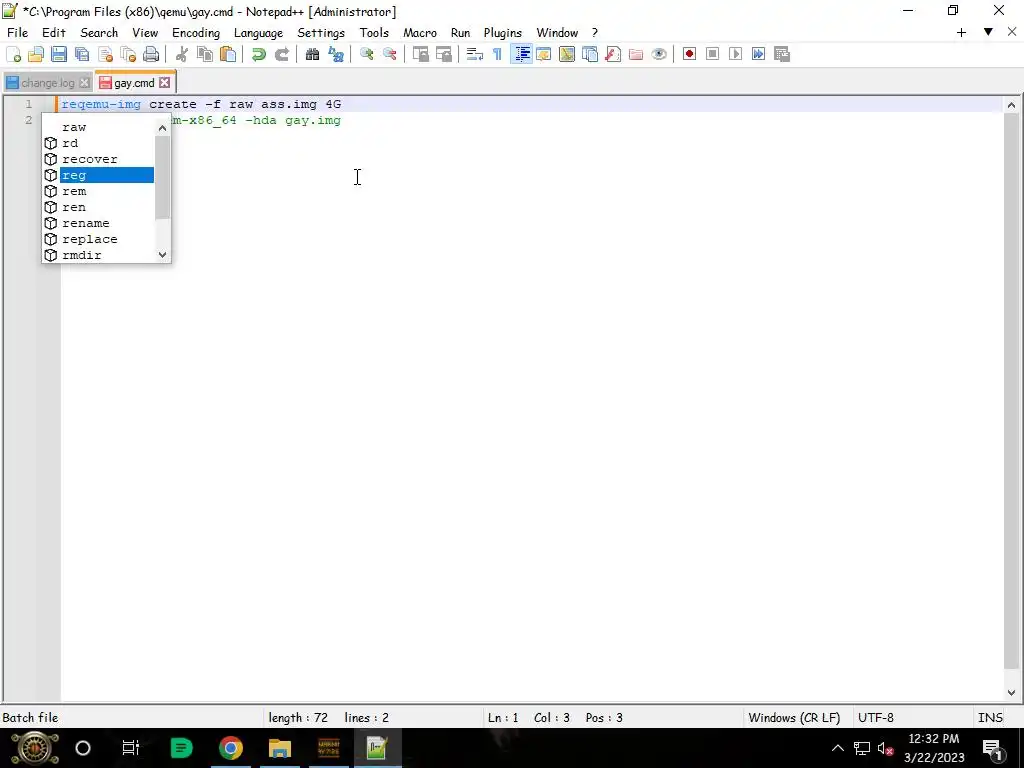Choose 'rmdir' autocomplete suggestion
1024x768 pixels.
tap(99, 255)
